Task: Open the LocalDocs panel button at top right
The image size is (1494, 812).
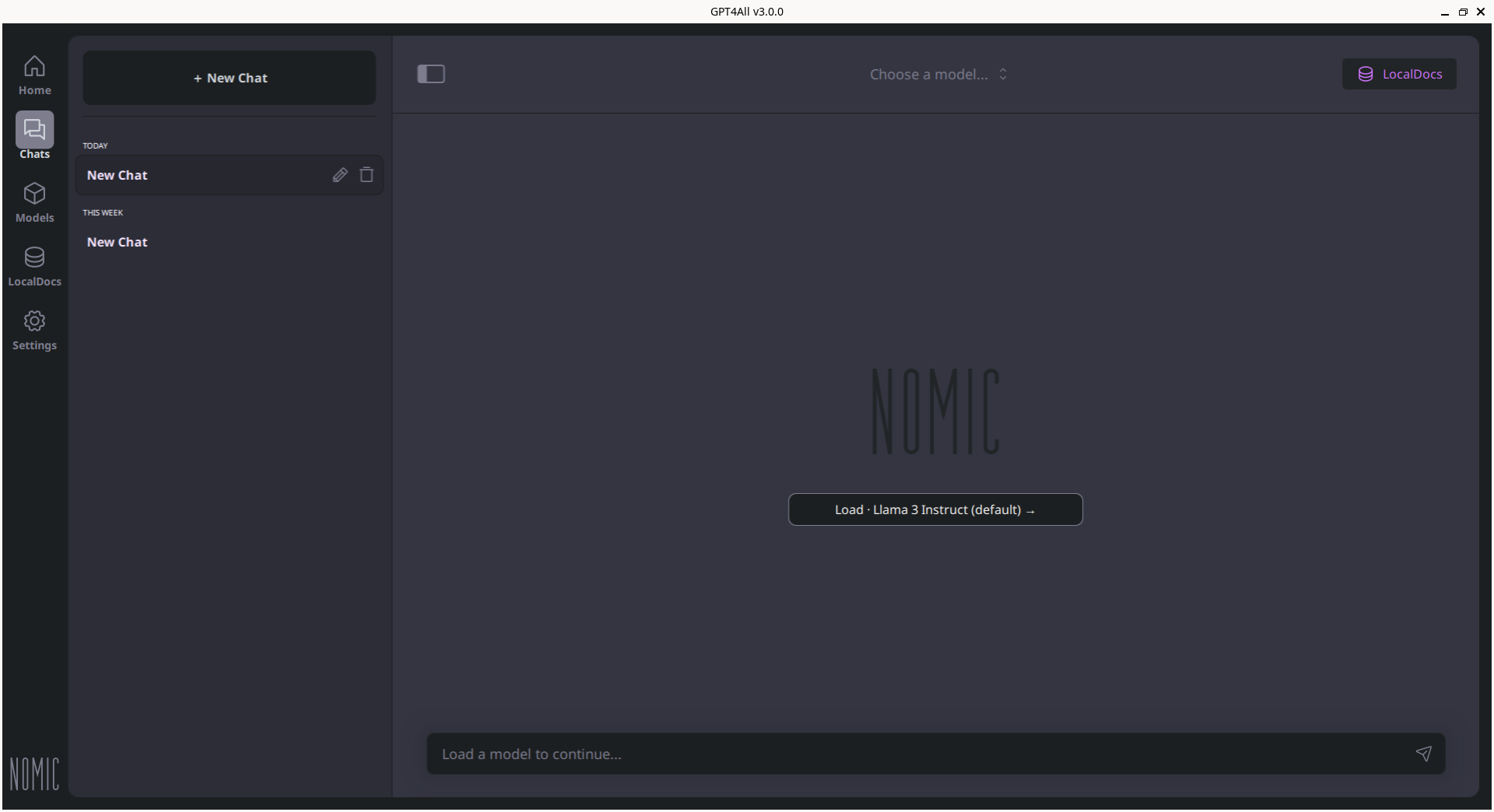Action: coord(1399,74)
